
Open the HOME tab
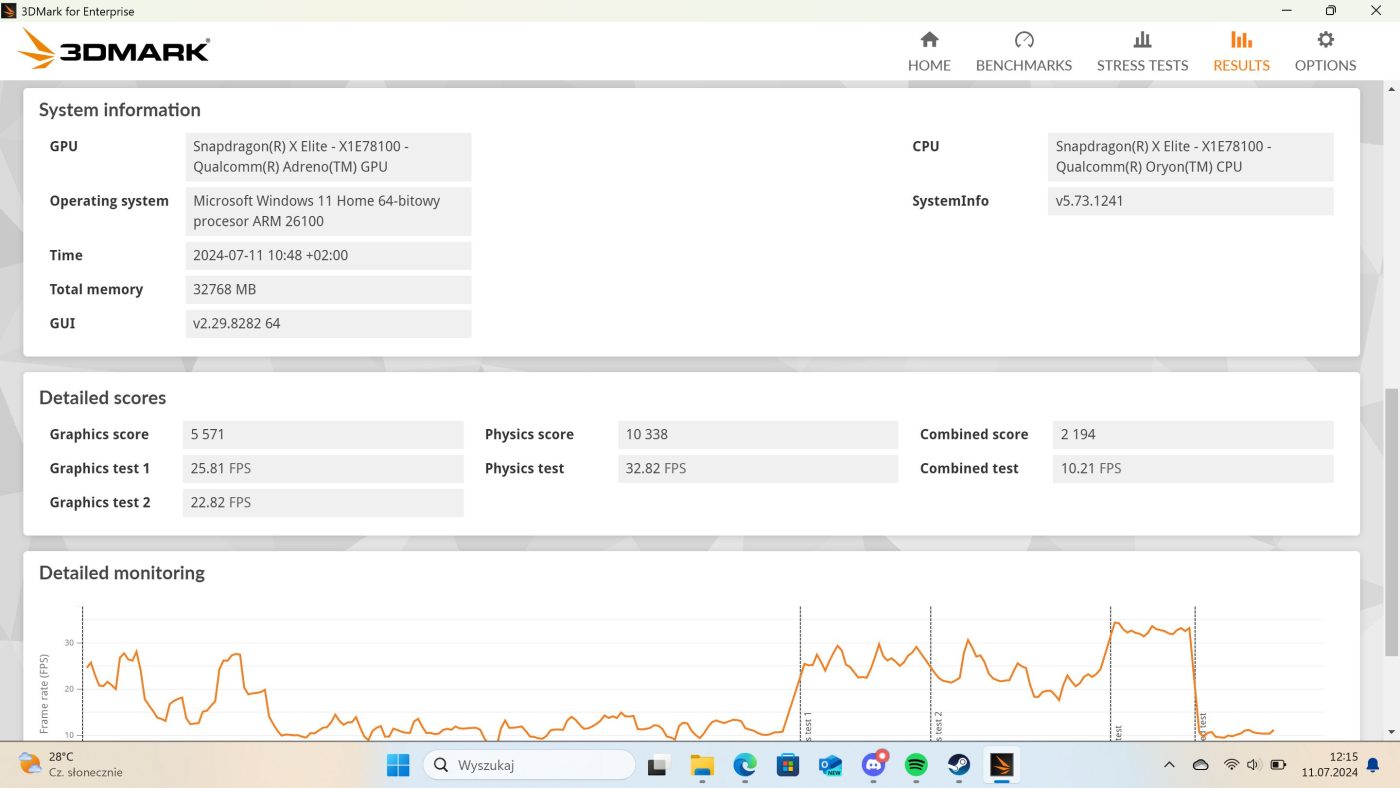point(929,52)
